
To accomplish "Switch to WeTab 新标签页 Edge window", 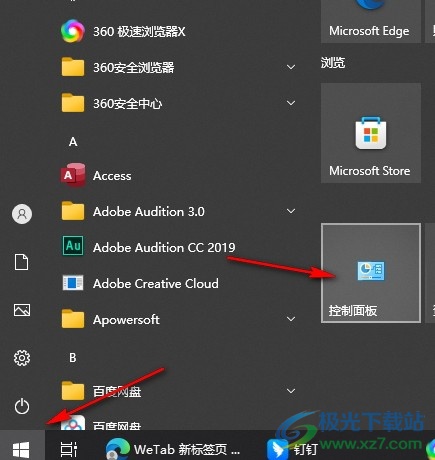I will pyautogui.click(x=173, y=449).
